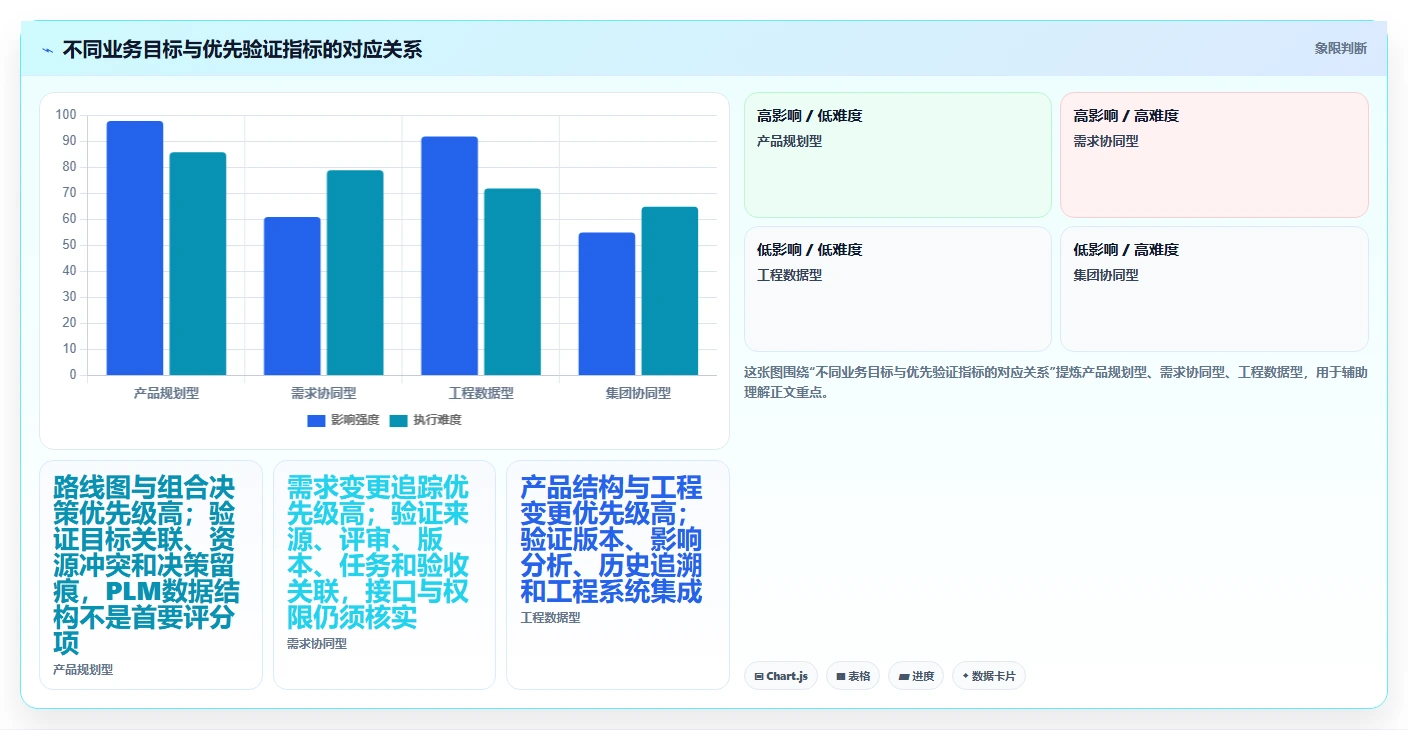1408x730 pixels.
Task: Click the teal 执行难度 bar for 需求协同型
Action: coord(355,273)
